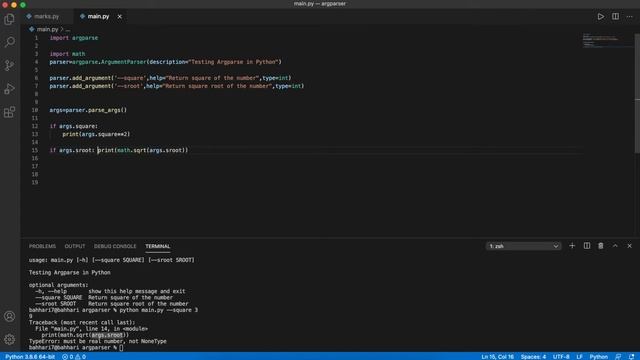Image resolution: width=640 pixels, height=360 pixels.
Task: Open the Source Control view
Action: click(9, 65)
